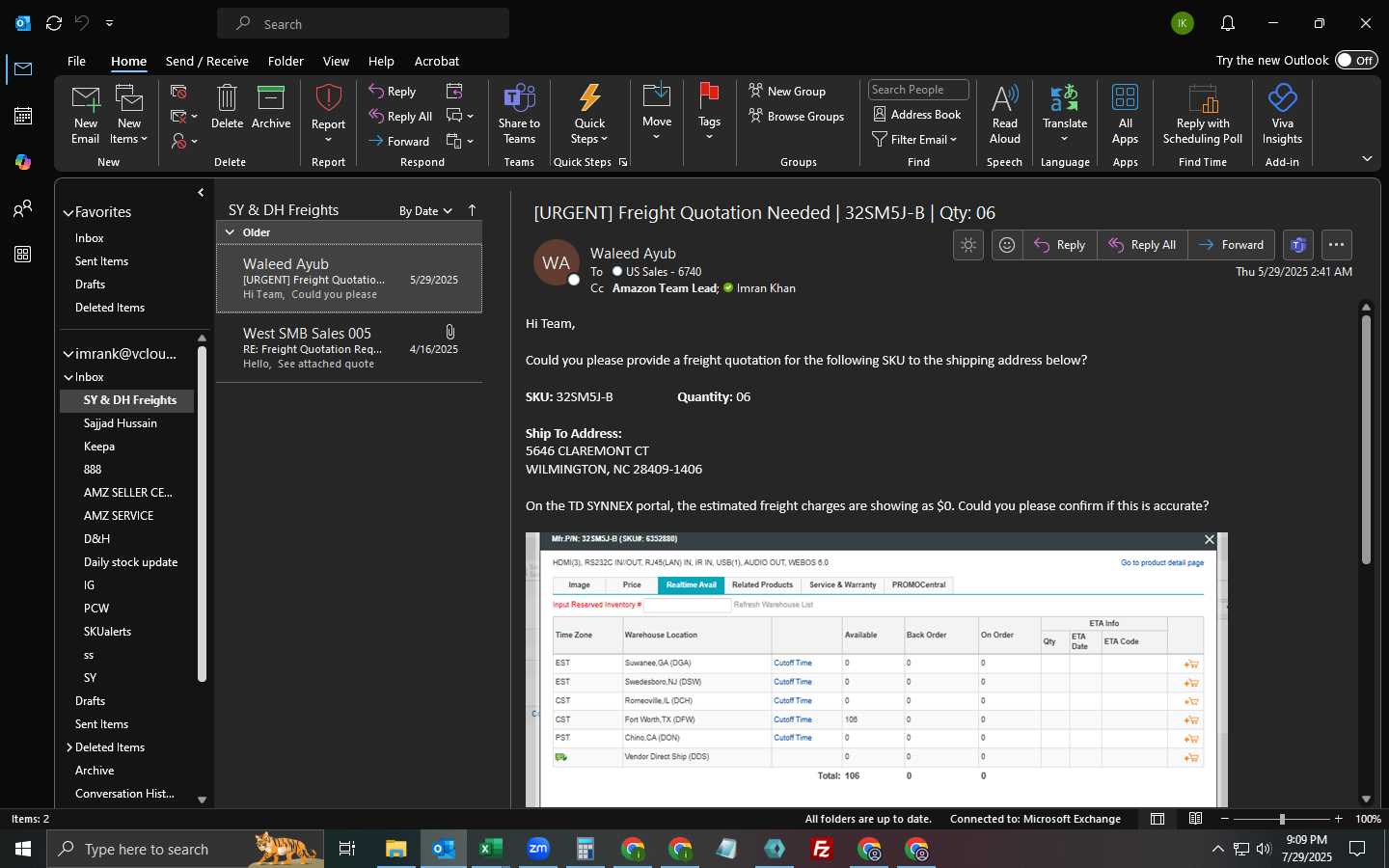This screenshot has width=1389, height=868.
Task: Click Forward button in reading pane
Action: coord(1231,245)
